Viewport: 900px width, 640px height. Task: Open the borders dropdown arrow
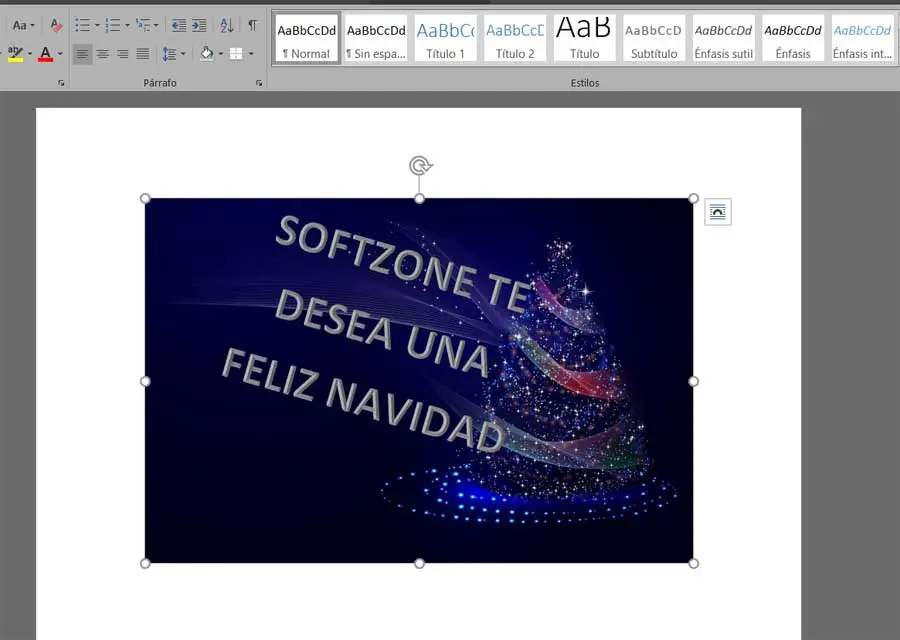click(251, 54)
